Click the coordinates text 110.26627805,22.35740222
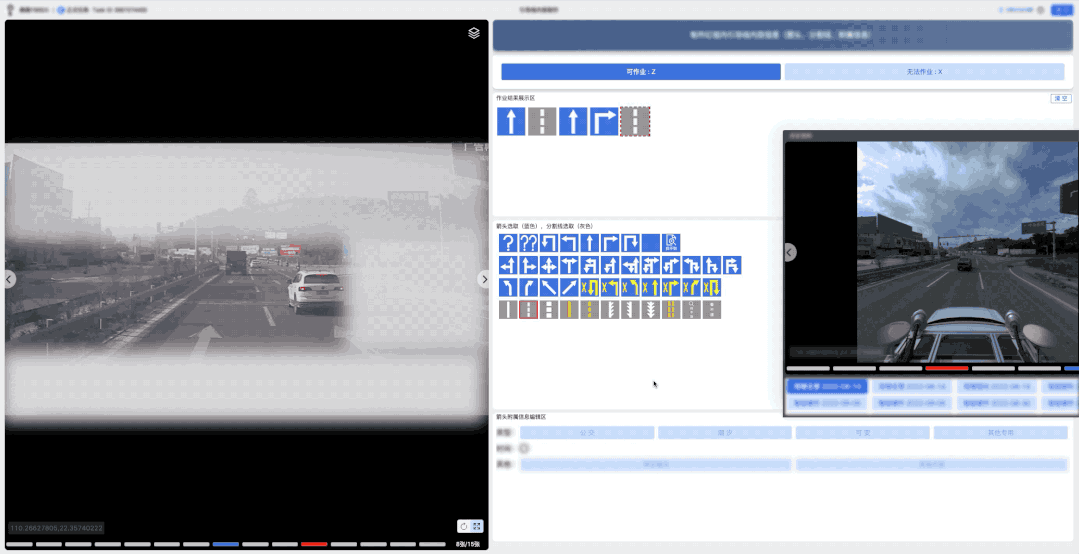 coord(56,529)
